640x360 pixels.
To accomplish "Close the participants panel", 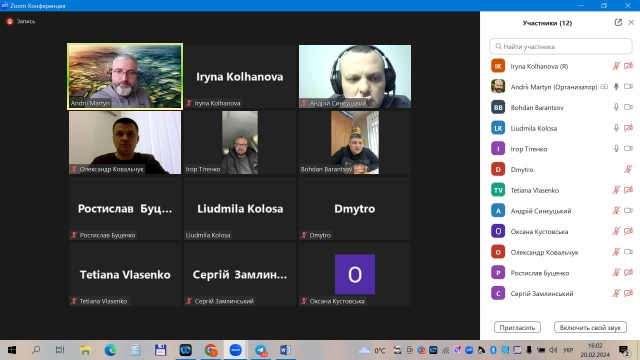I will click(x=631, y=22).
